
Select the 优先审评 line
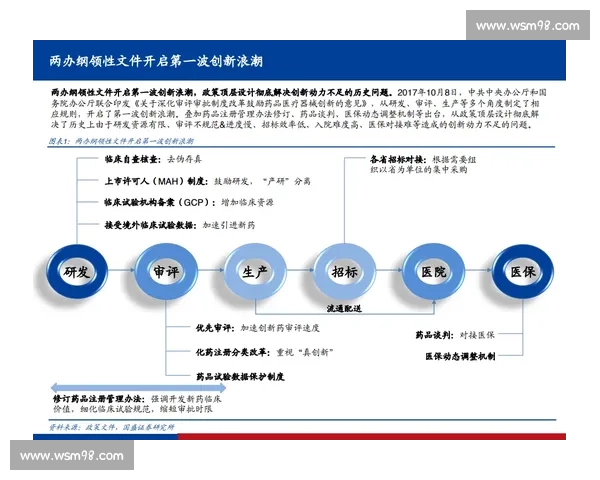[x=258, y=328]
